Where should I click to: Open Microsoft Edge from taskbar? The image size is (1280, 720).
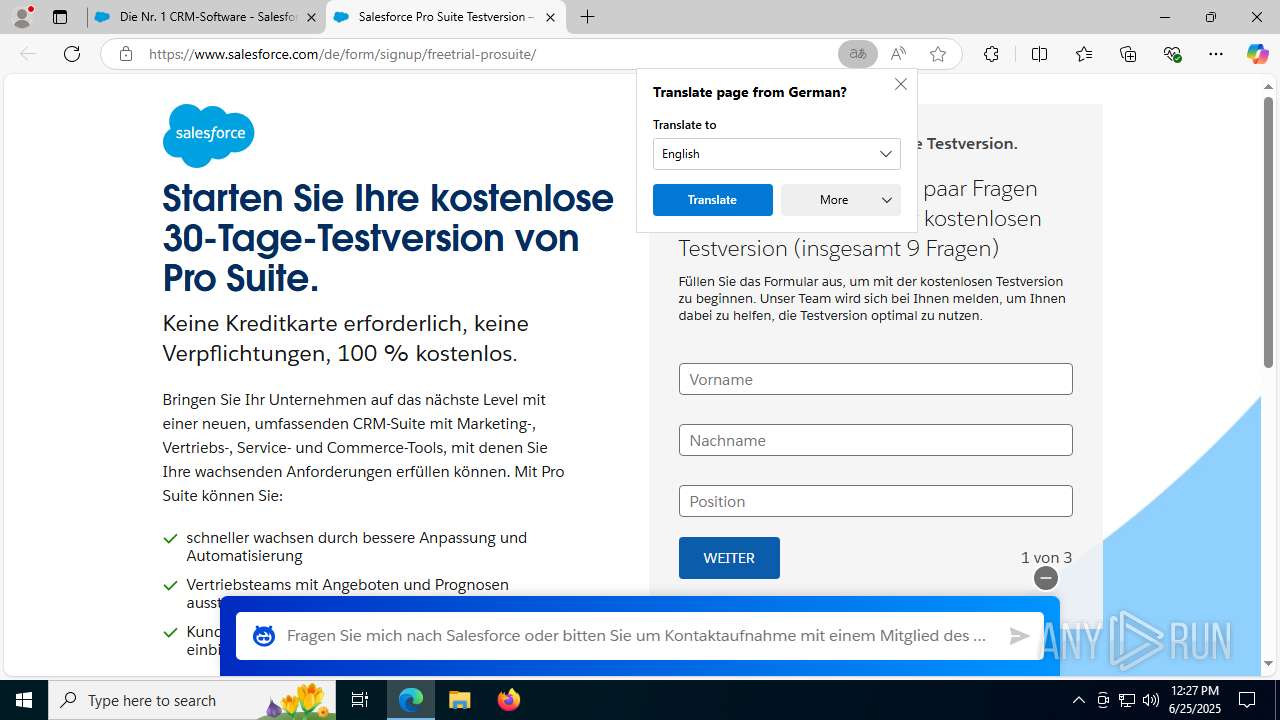[x=411, y=700]
